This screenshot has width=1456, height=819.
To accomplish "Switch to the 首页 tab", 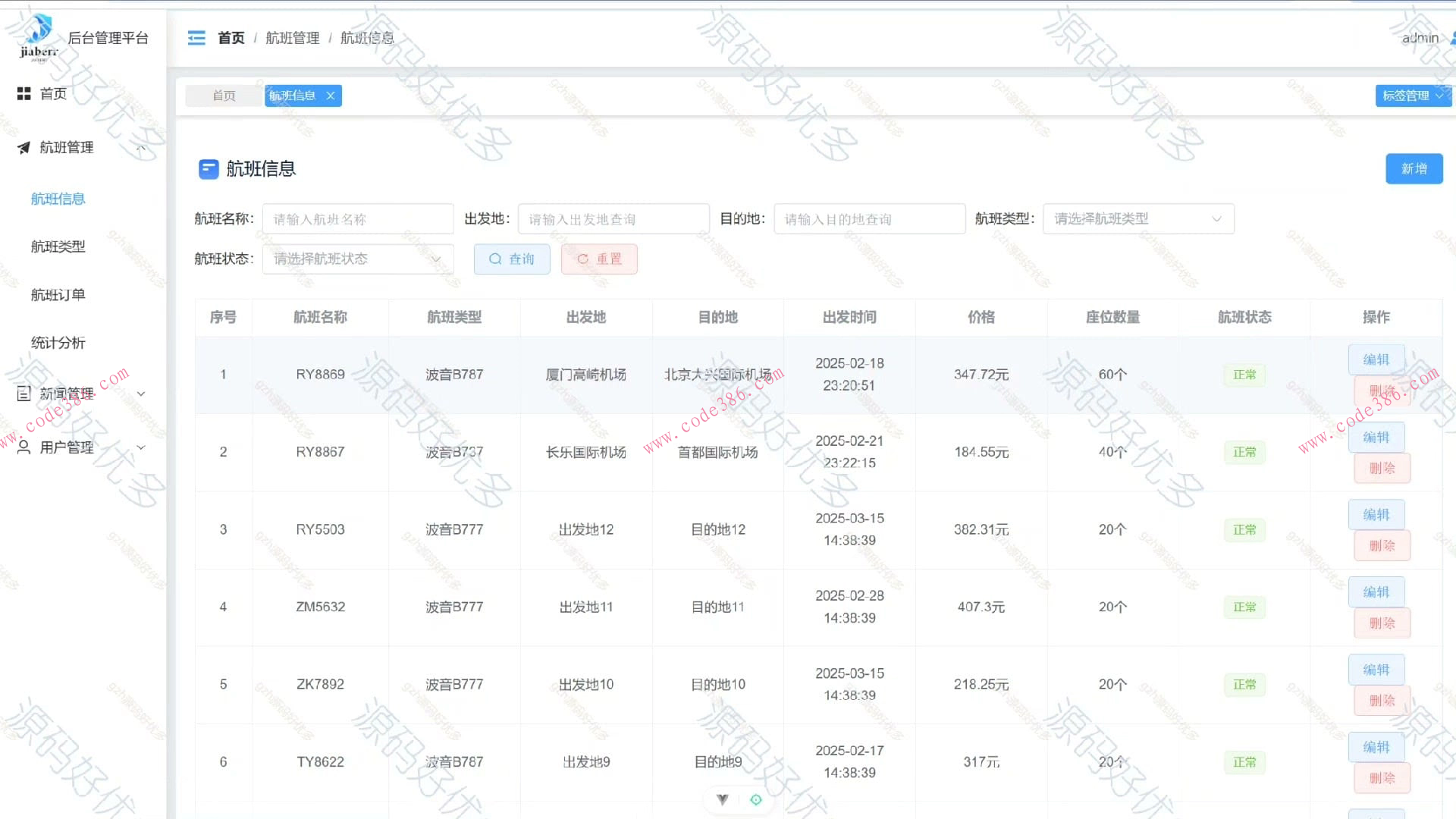I will click(x=223, y=96).
